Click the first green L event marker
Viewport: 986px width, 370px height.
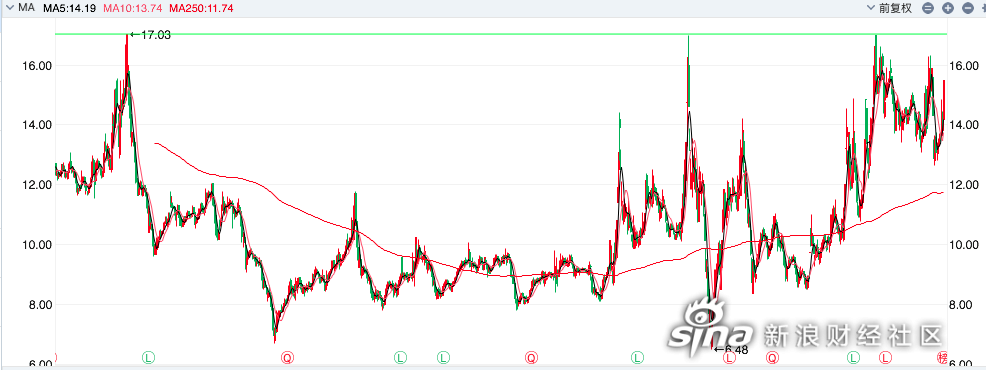click(x=148, y=358)
